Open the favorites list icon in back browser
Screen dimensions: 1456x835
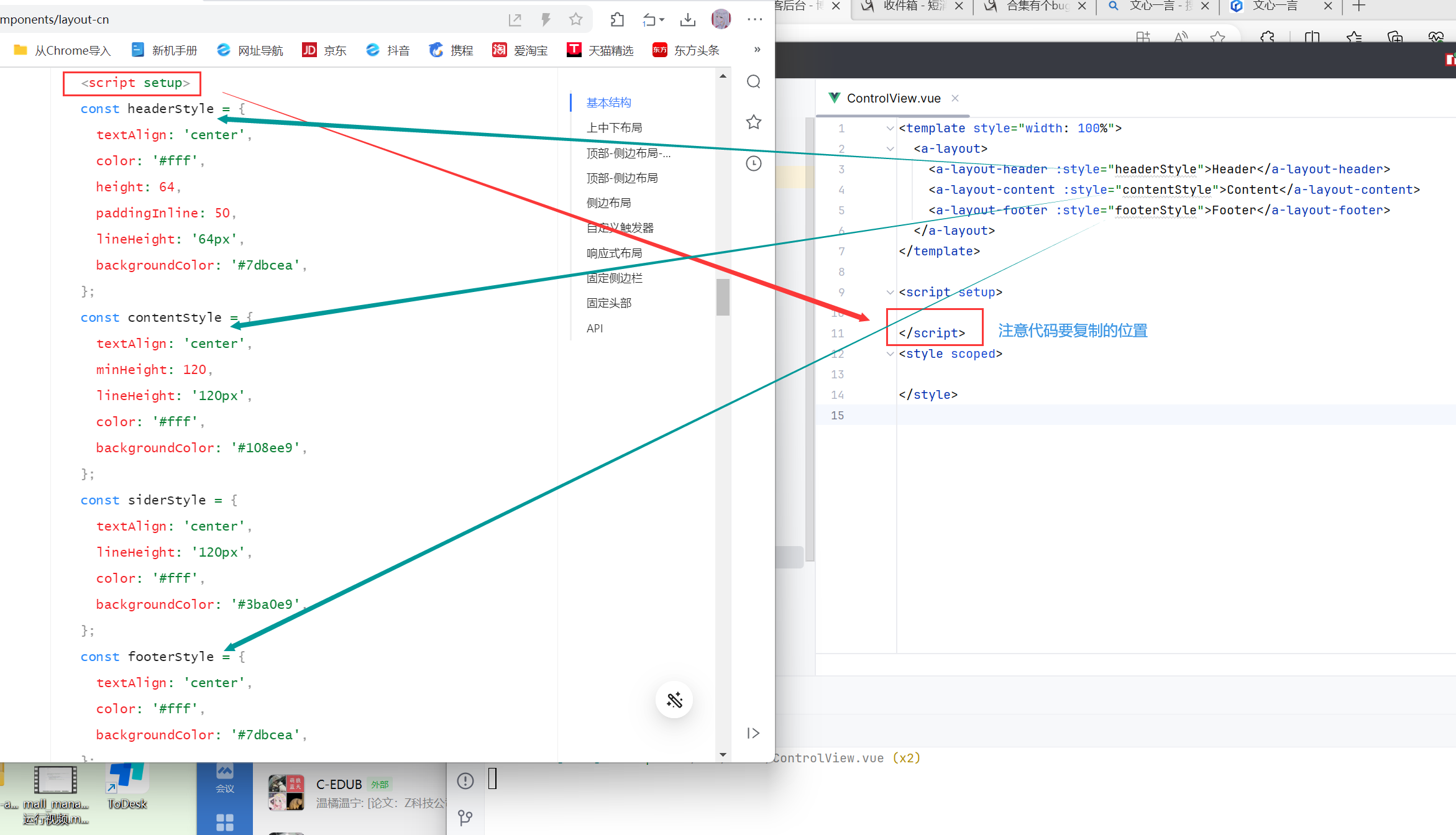(x=1354, y=37)
